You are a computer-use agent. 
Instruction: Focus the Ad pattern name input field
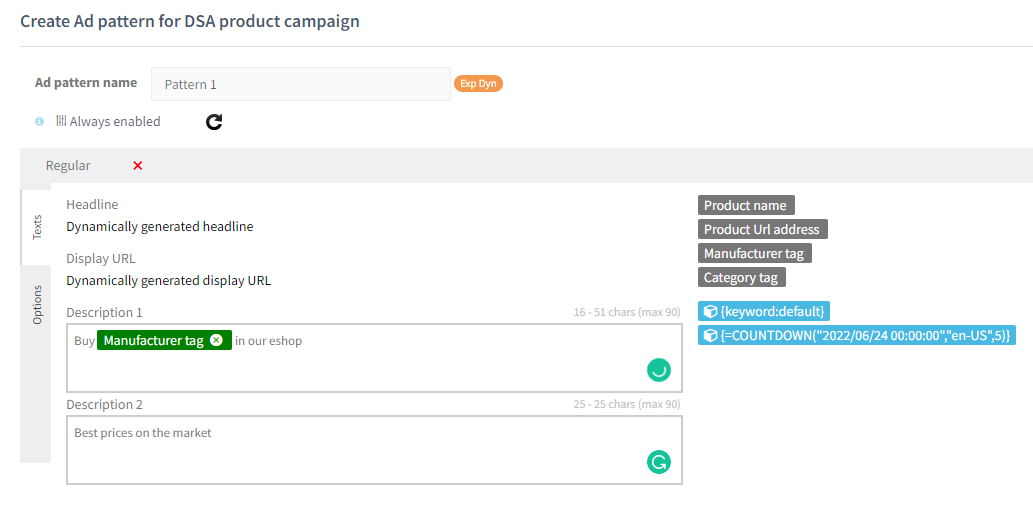(x=300, y=84)
